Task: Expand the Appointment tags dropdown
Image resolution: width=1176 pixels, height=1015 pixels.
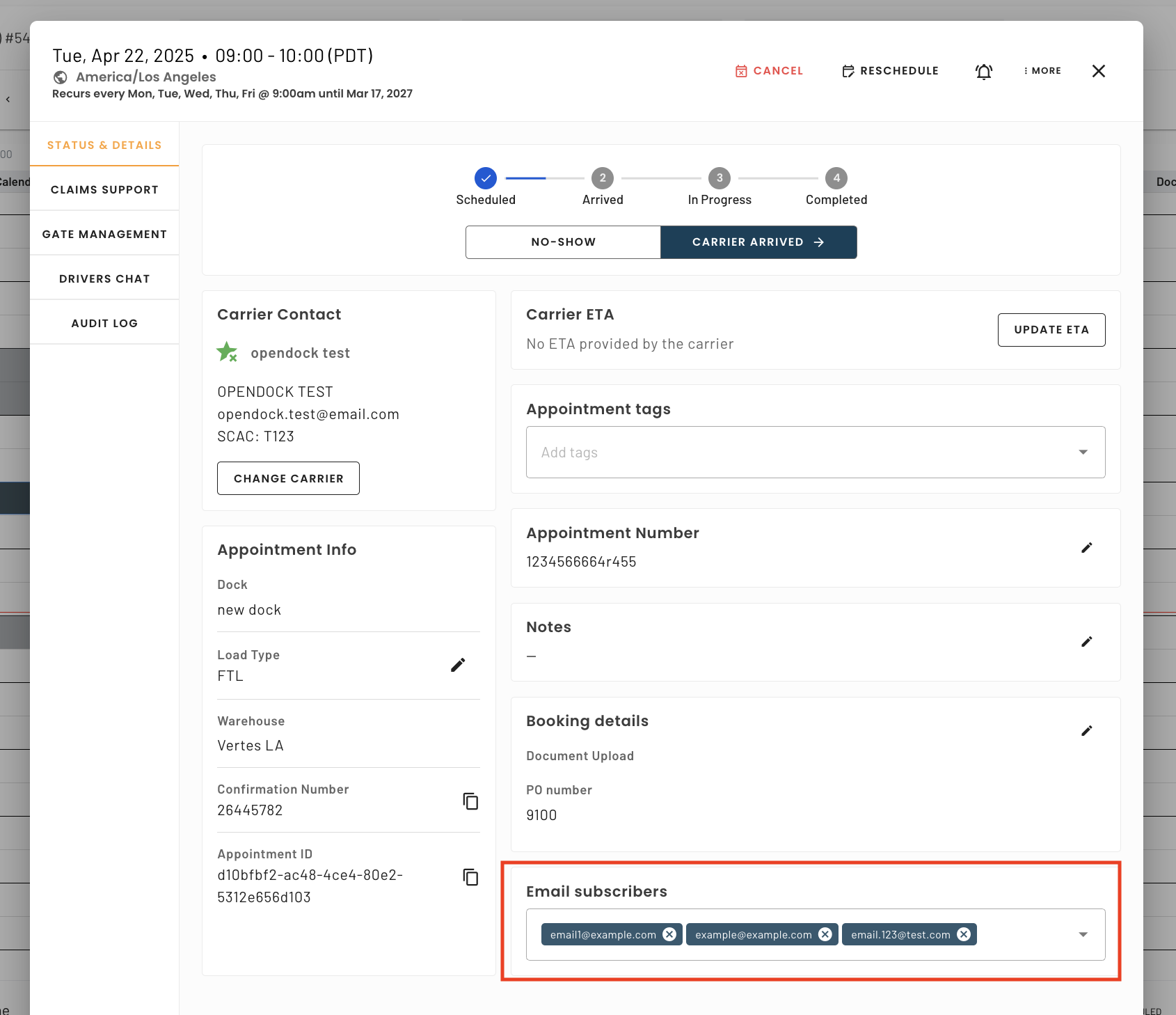Action: coord(1082,453)
